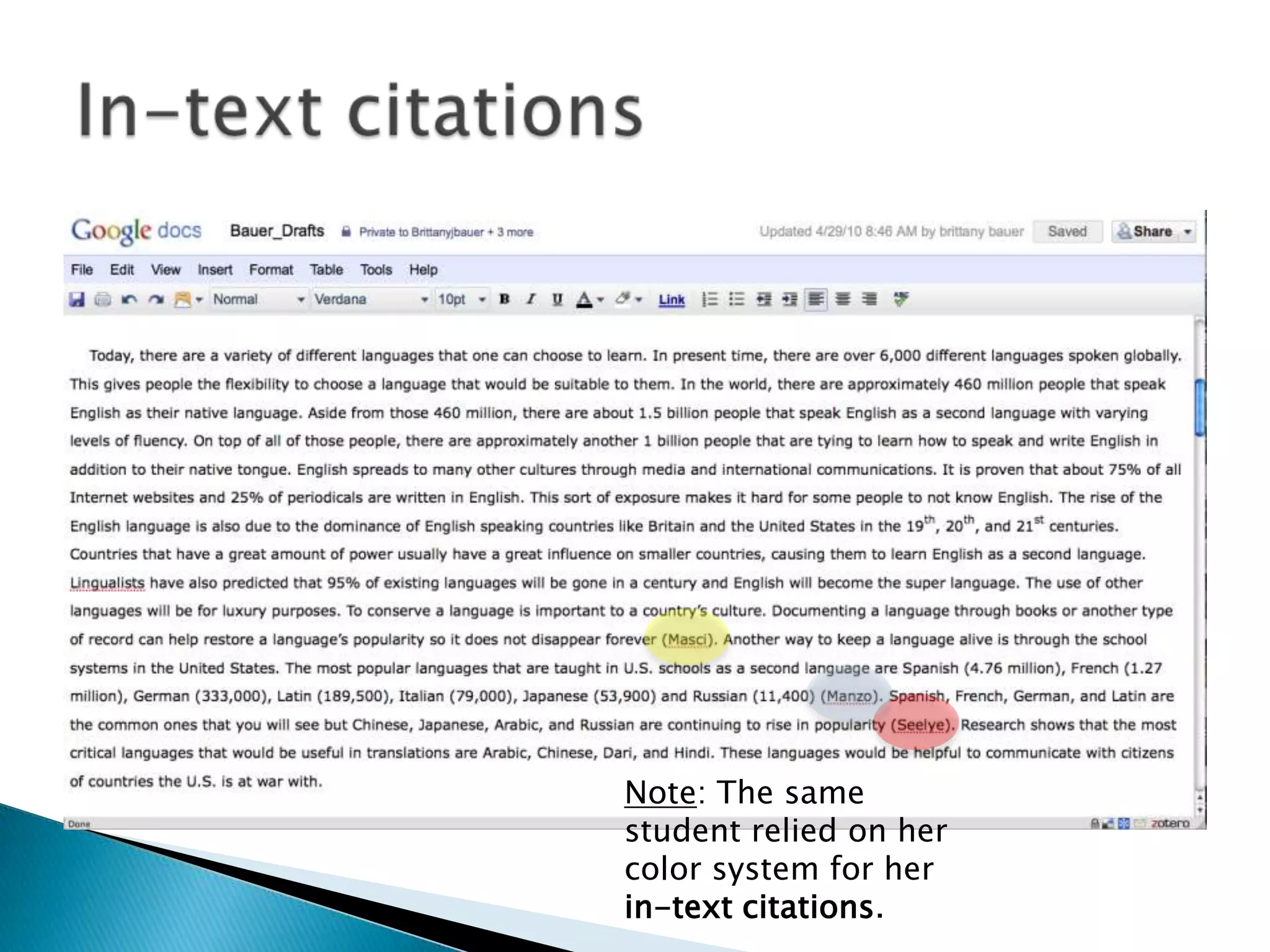Insert a bulleted list

point(736,300)
